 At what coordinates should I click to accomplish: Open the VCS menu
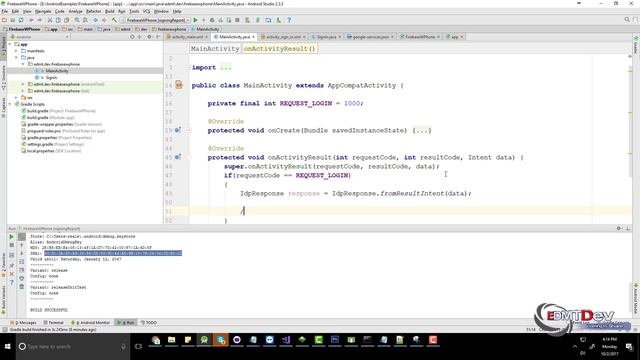(x=147, y=11)
